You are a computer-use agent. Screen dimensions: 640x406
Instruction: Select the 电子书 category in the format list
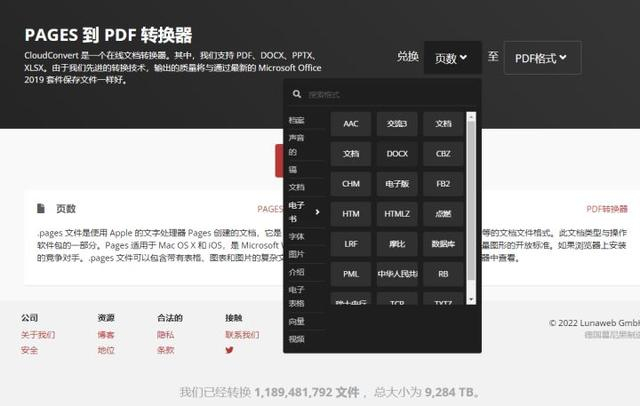[296, 212]
